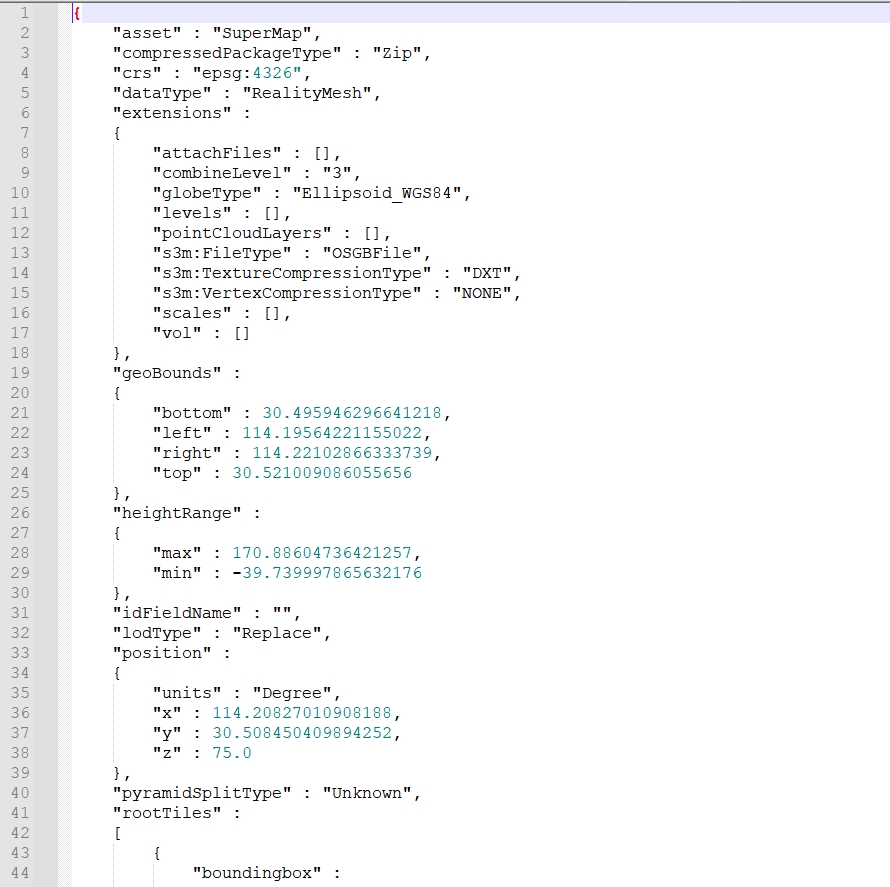
Task: Select the value 114.19564221155022
Action: point(332,432)
